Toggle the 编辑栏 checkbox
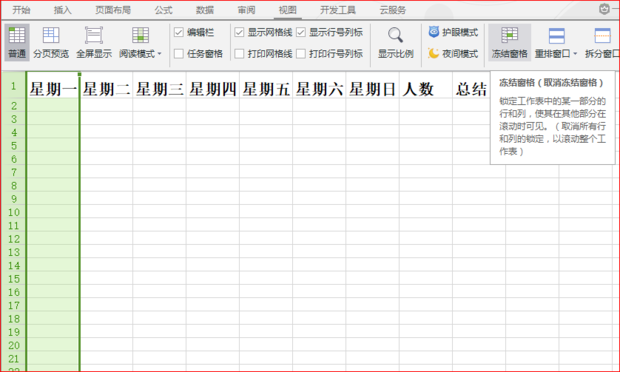The width and height of the screenshot is (620, 372). (x=179, y=32)
